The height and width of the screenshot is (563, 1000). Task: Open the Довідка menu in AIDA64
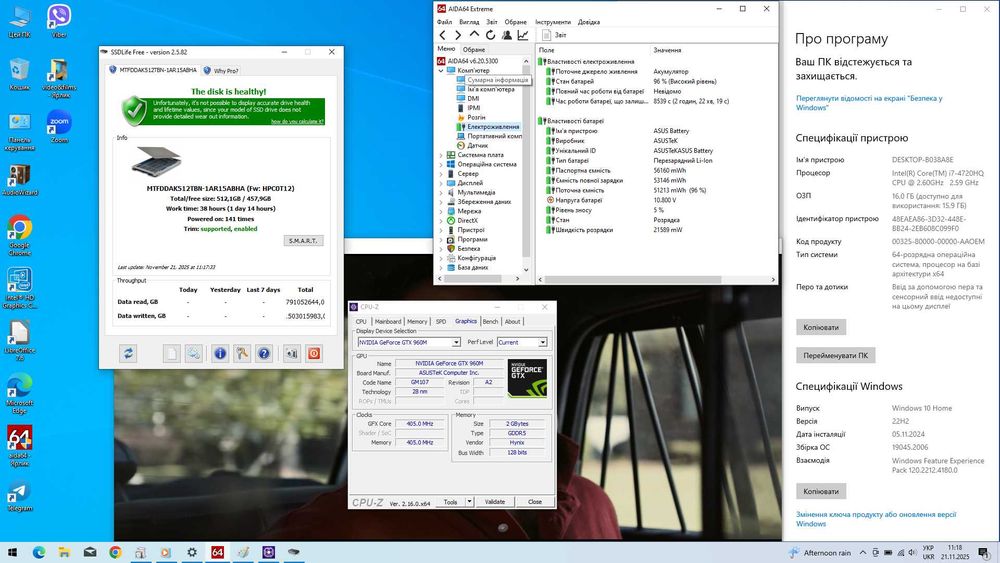(589, 22)
